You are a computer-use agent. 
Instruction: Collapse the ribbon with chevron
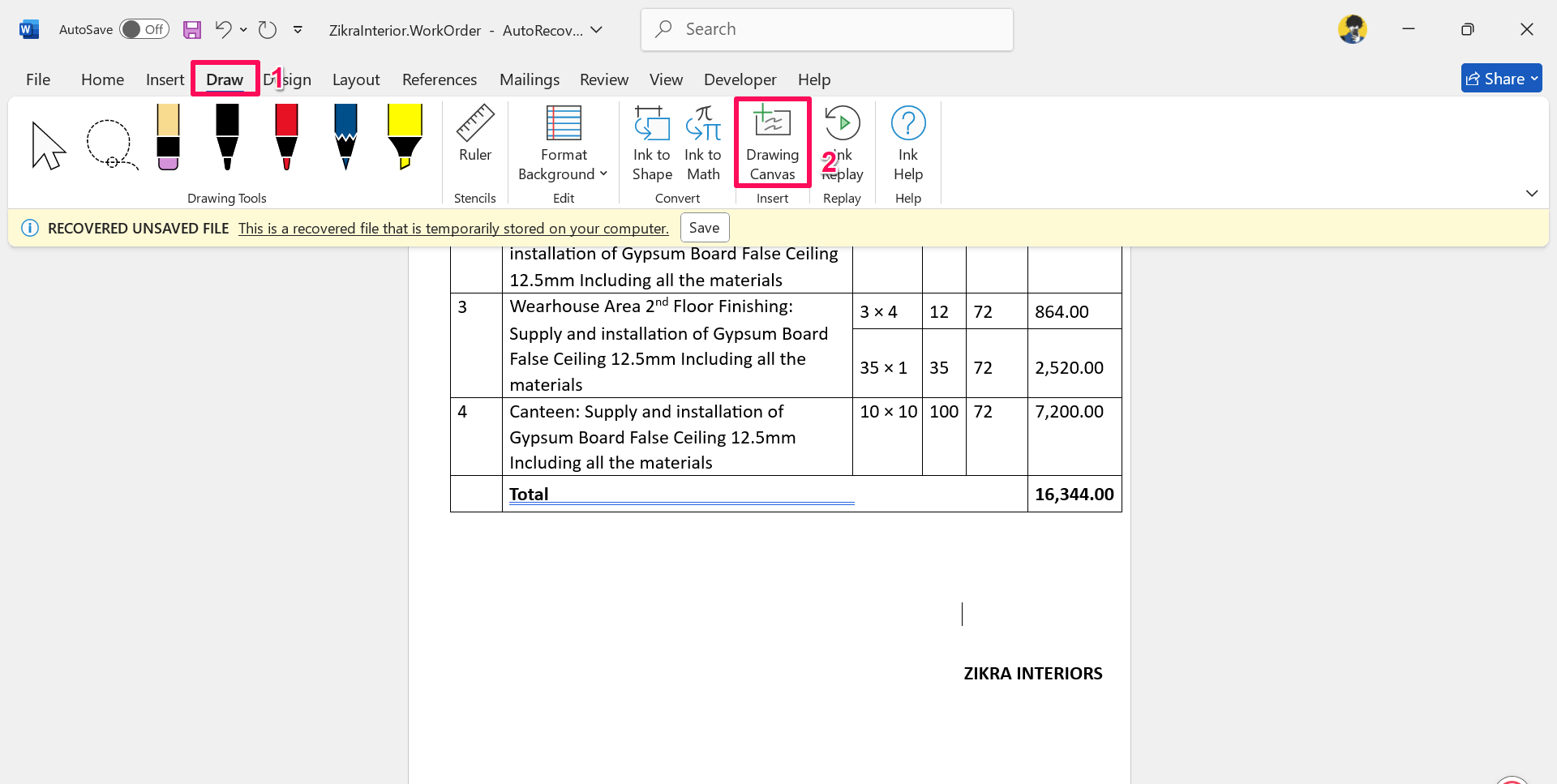[1532, 193]
